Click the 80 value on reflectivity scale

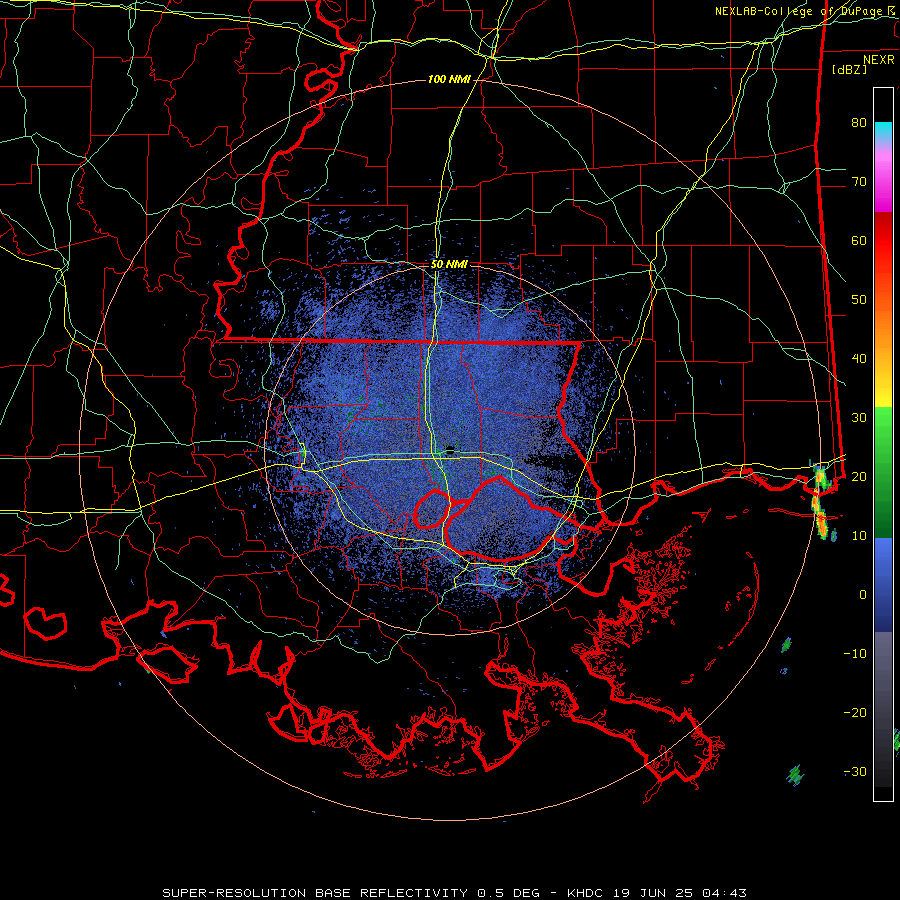coord(859,122)
